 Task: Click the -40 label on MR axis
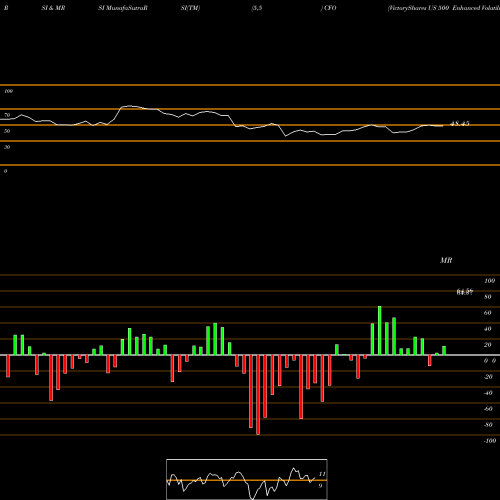(x=488, y=393)
